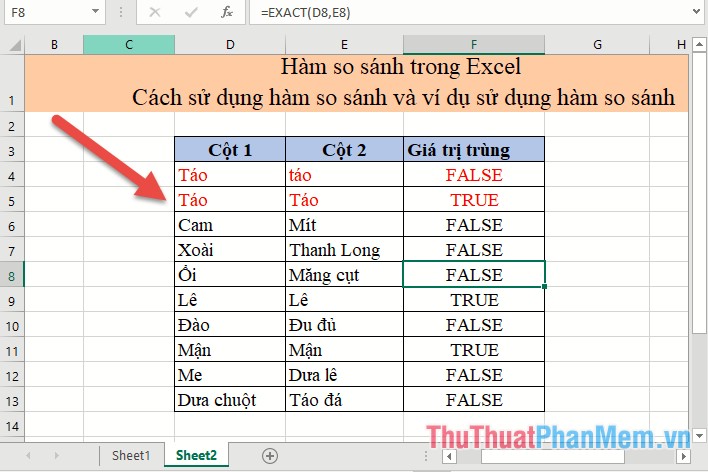Switch to Sheet1 tab

click(131, 455)
